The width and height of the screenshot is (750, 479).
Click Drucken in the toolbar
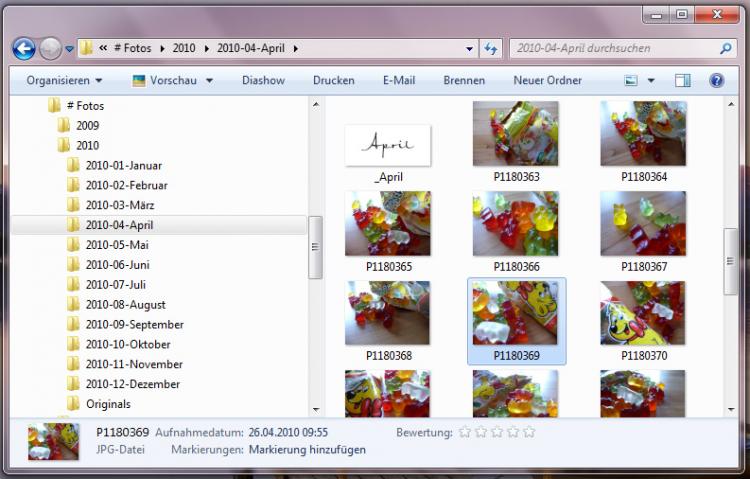pos(333,80)
